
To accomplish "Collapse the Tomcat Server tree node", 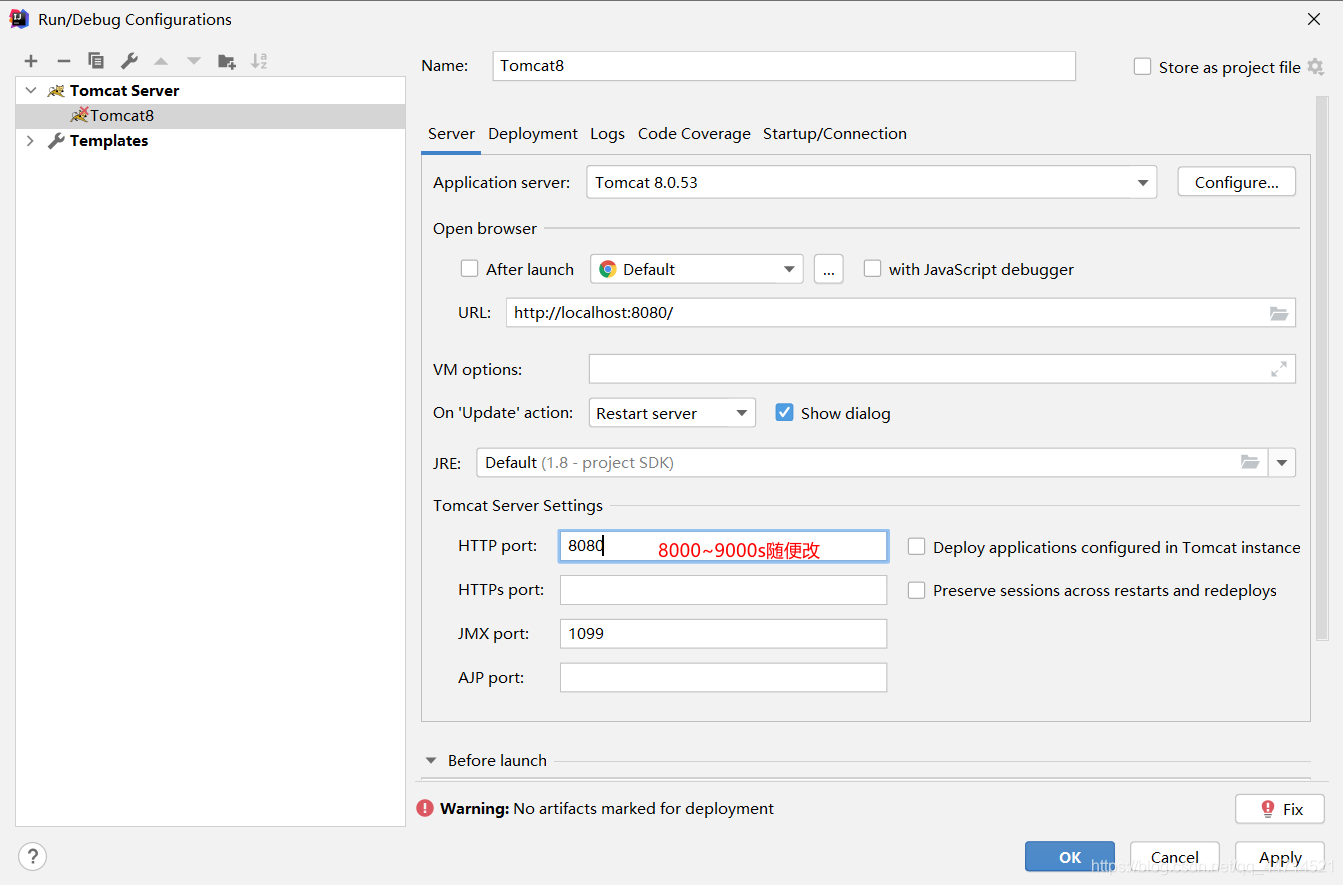I will [x=31, y=90].
